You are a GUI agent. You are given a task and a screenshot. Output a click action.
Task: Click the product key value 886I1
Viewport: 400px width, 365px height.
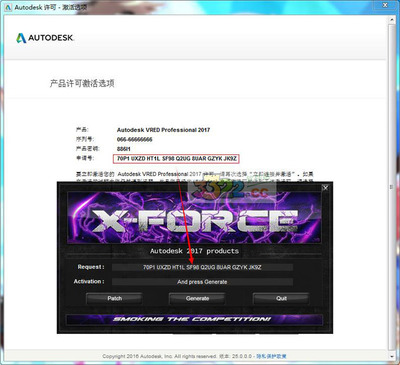pos(124,149)
